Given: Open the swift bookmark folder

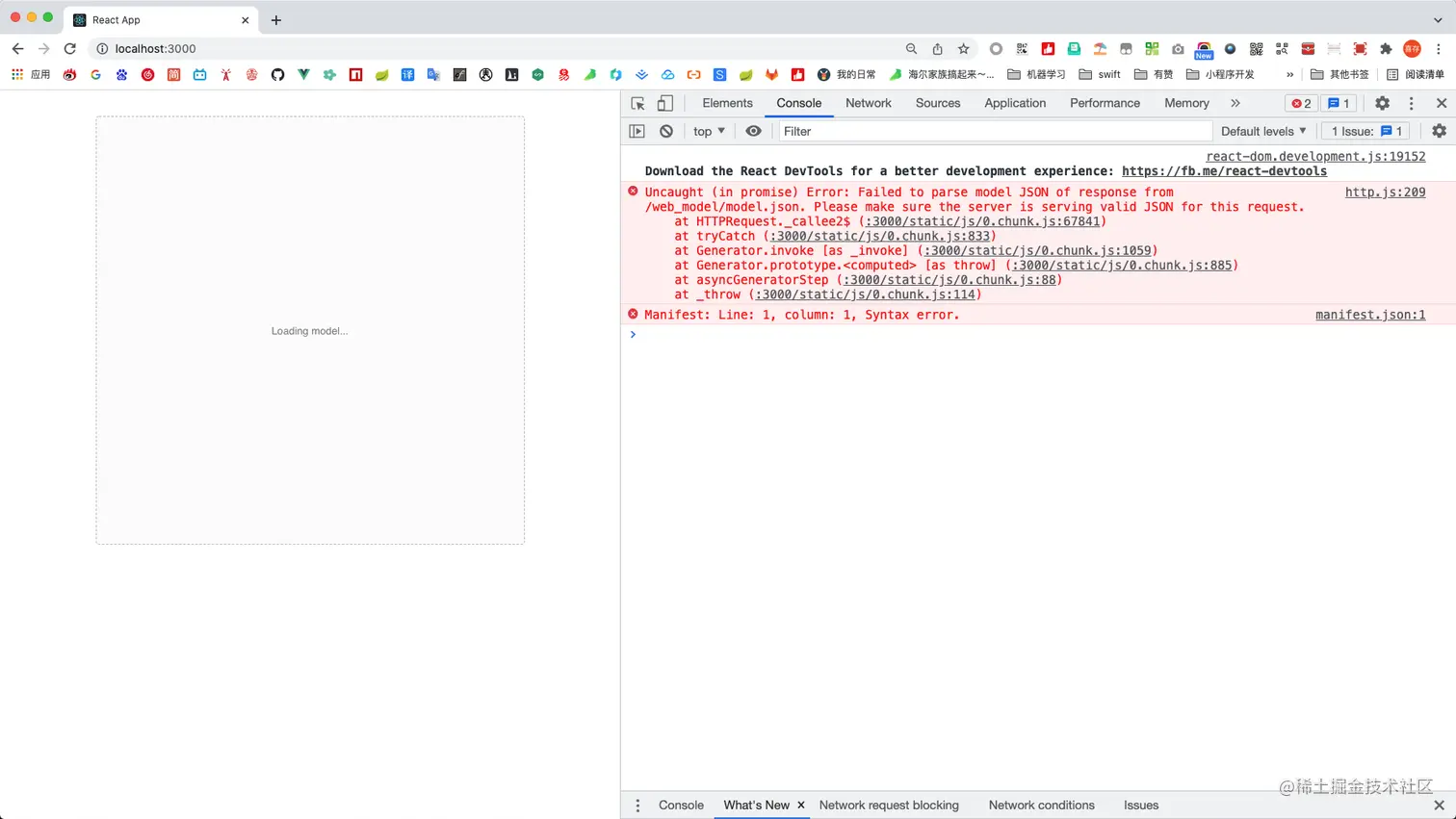Looking at the screenshot, I should [x=1100, y=74].
